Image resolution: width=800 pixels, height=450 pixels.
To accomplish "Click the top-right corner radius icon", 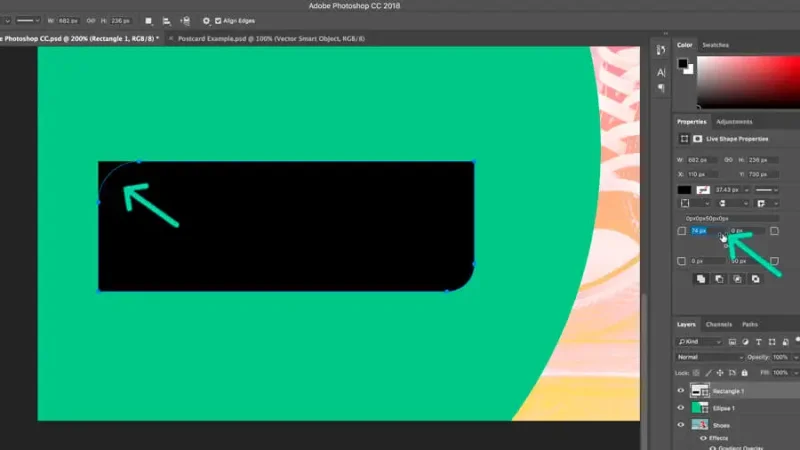I will [x=774, y=231].
